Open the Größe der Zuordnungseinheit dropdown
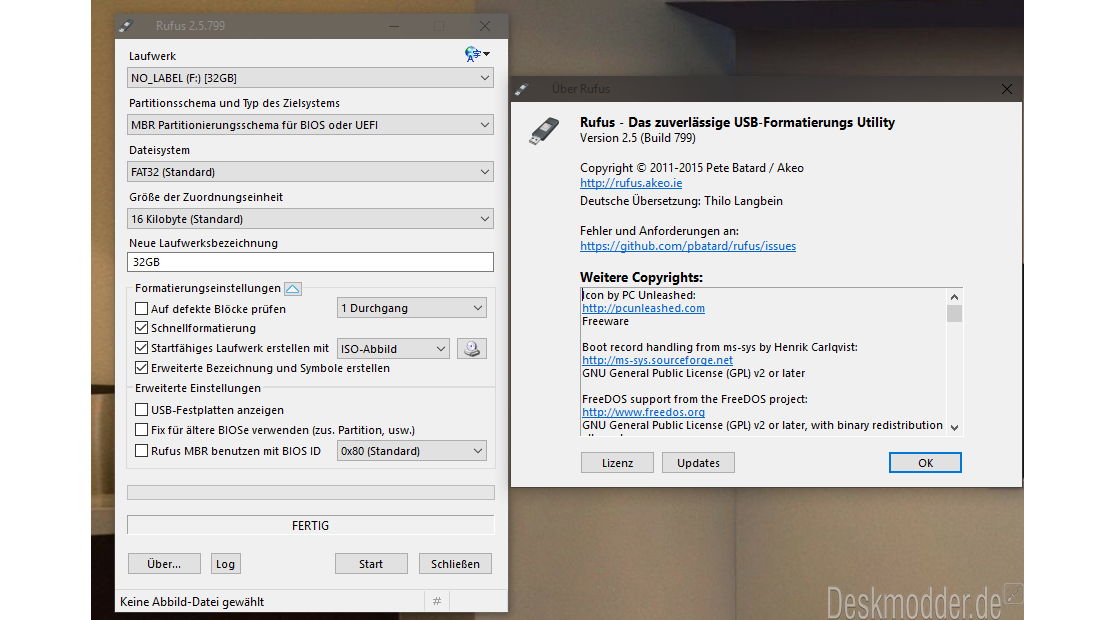Viewport: 1104px width, 620px height. click(x=310, y=219)
